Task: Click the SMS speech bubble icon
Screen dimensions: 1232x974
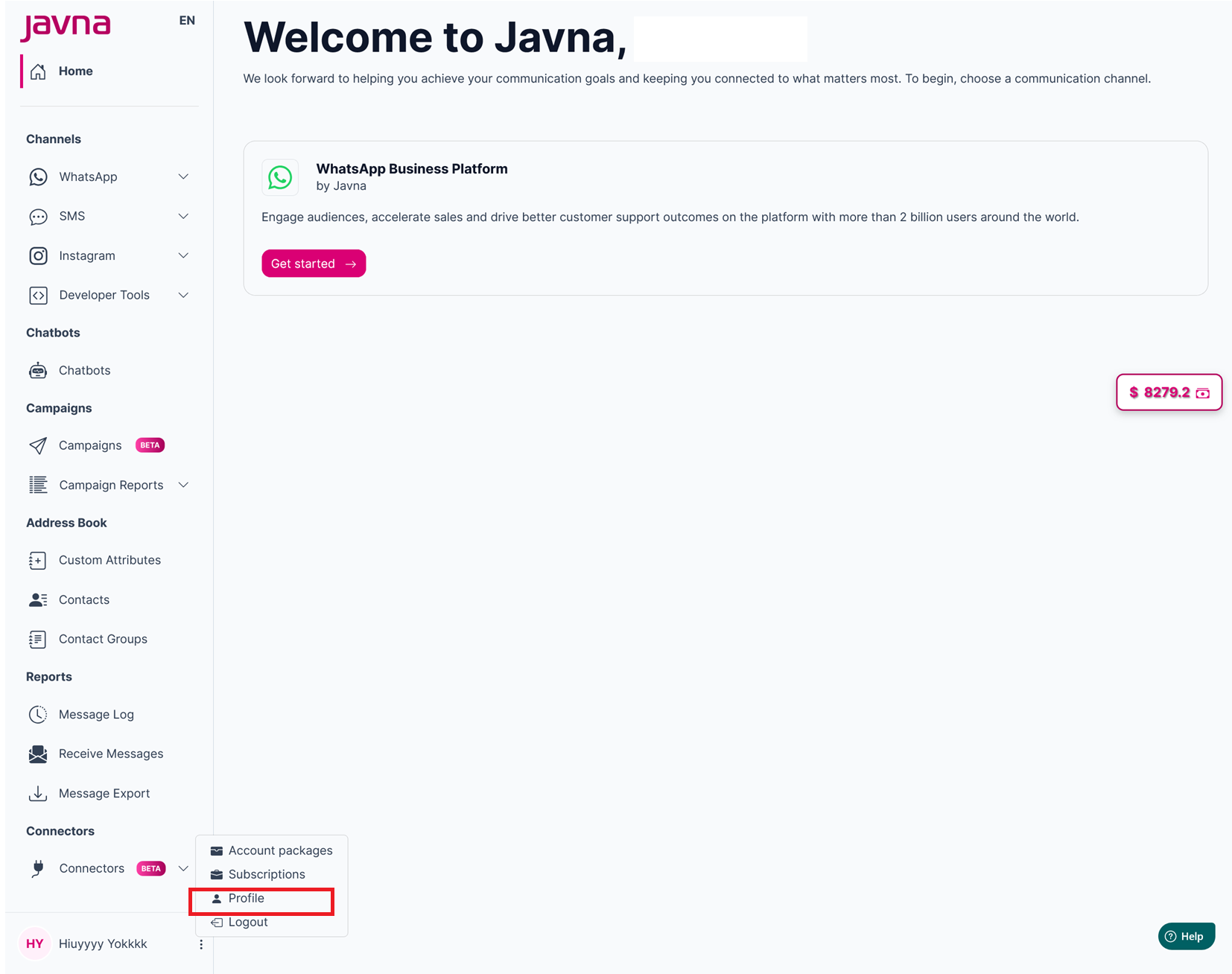Action: pos(38,217)
